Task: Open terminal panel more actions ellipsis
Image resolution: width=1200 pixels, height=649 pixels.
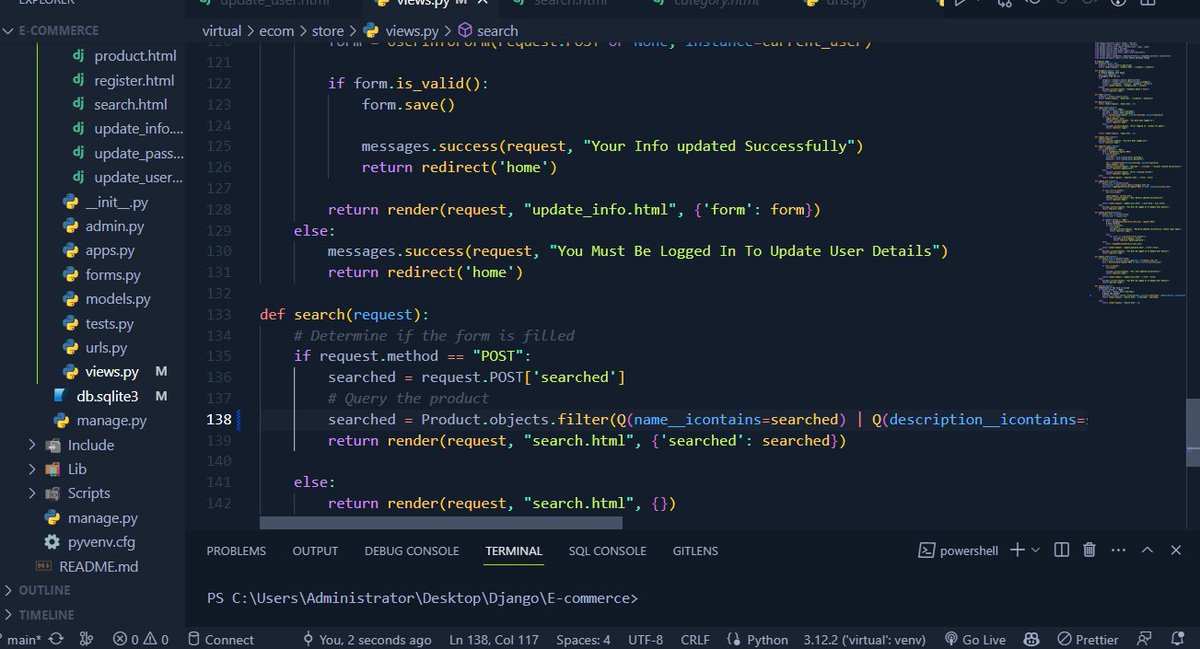Action: [x=1119, y=550]
